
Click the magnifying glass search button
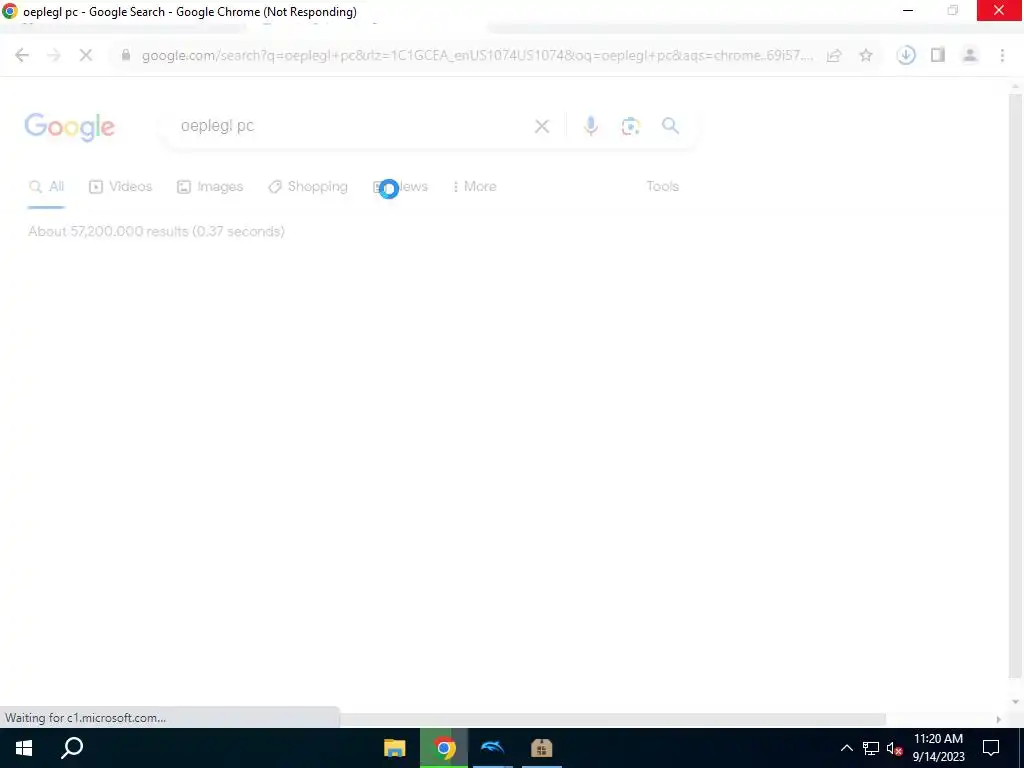[670, 125]
